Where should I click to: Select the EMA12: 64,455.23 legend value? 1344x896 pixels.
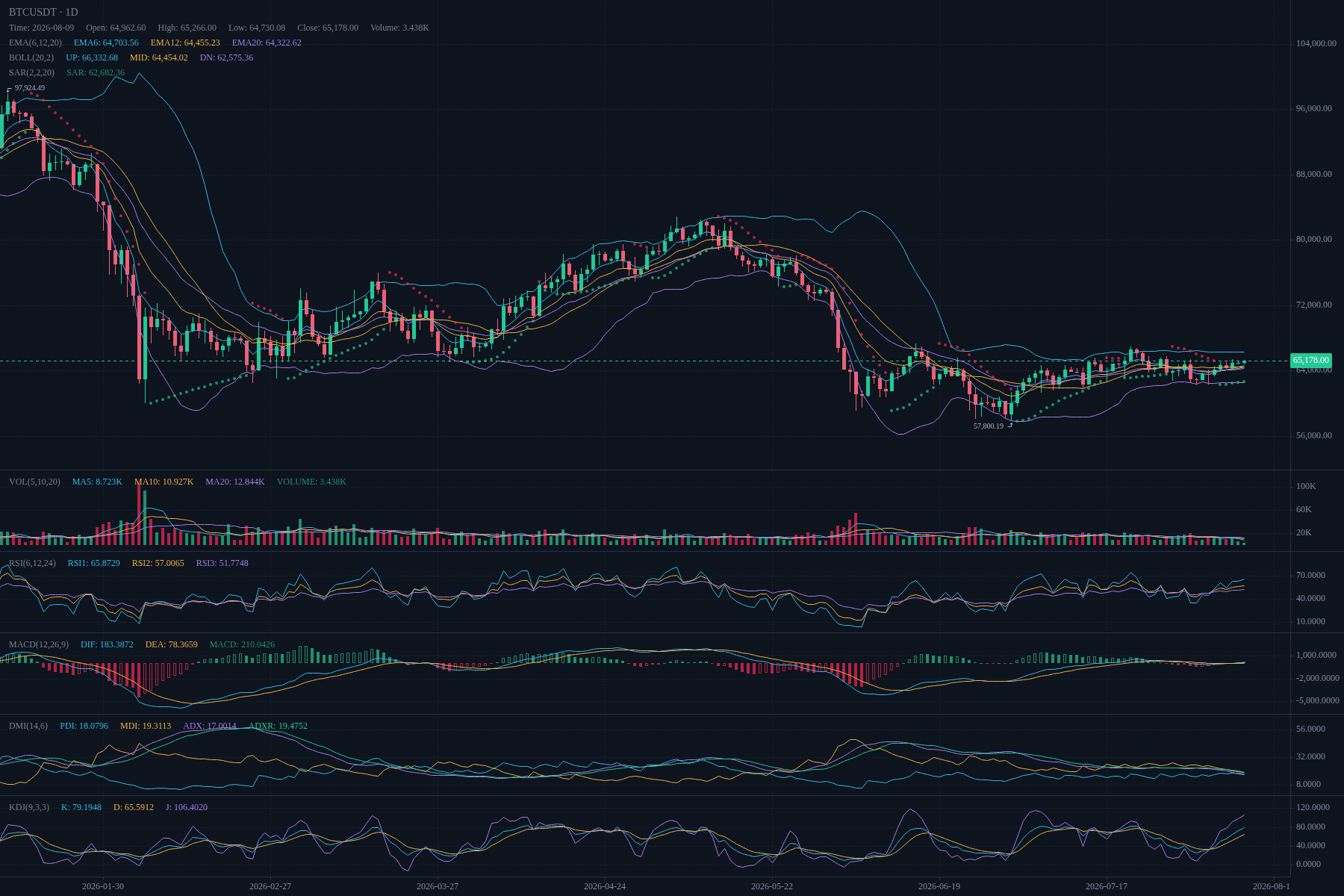coord(185,43)
